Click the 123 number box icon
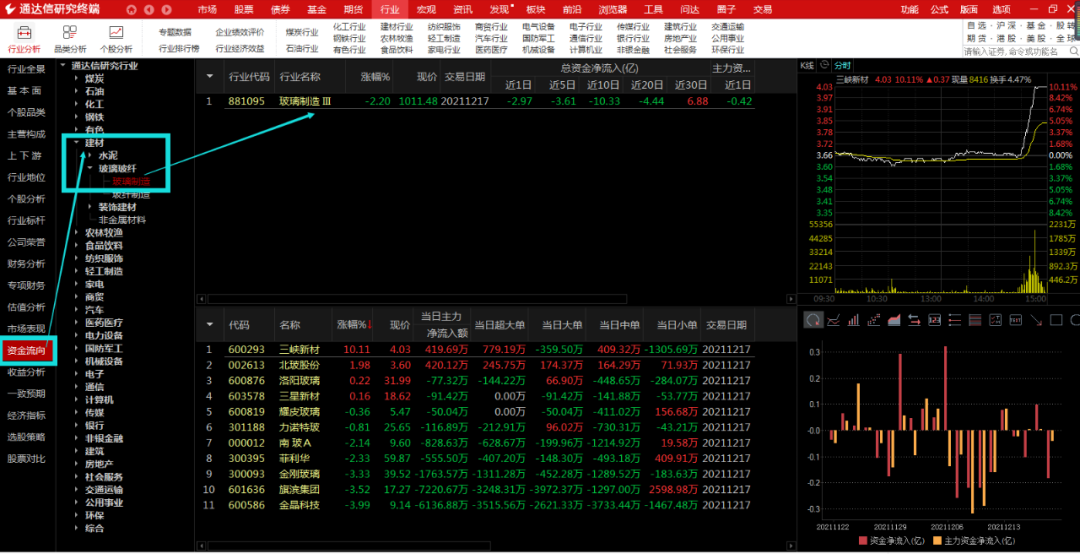This screenshot has height=554, width=1080. [935, 320]
